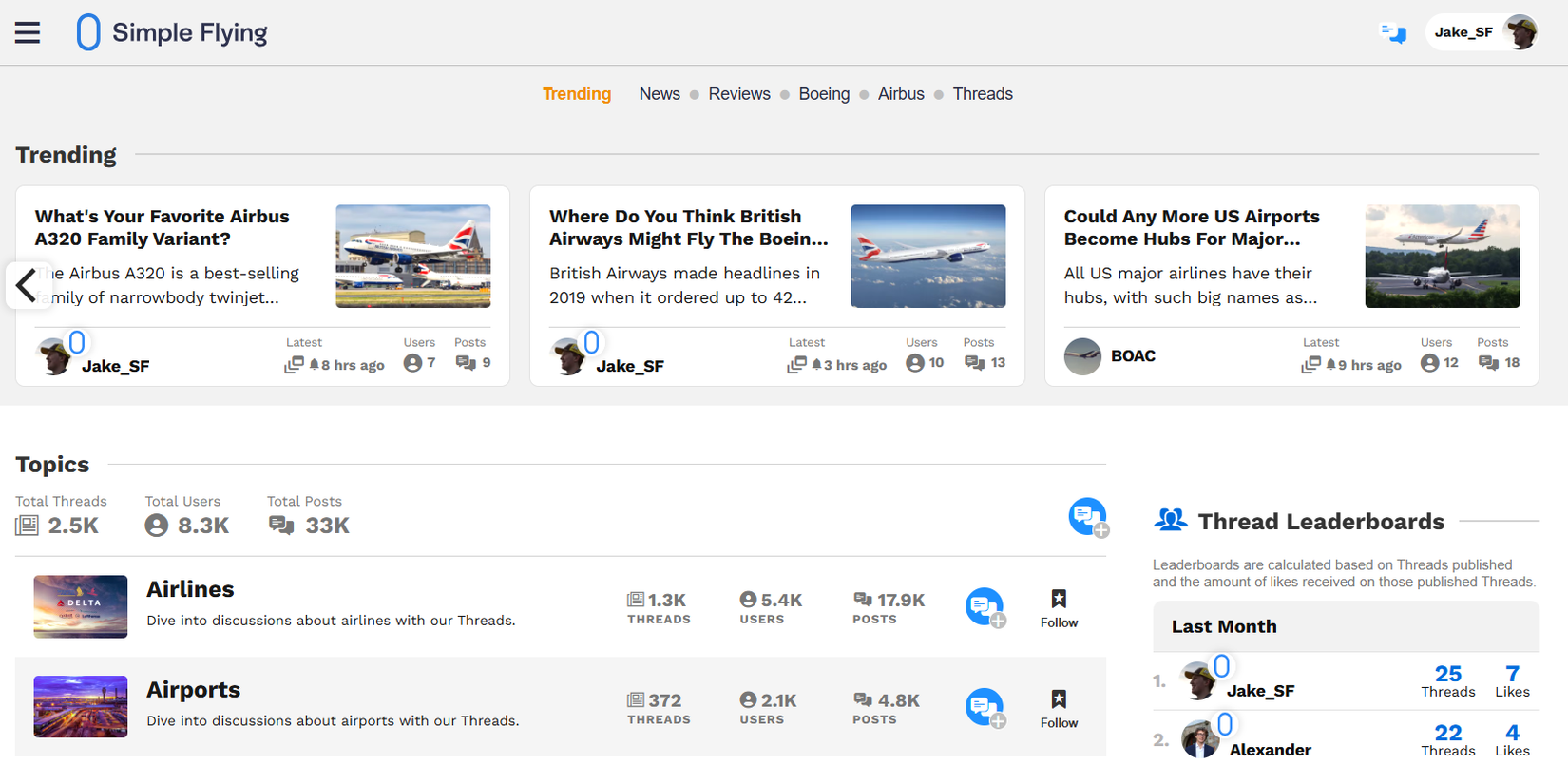Switch to the Airbus tab
Viewport: 1568px width, 765px height.
click(x=901, y=94)
